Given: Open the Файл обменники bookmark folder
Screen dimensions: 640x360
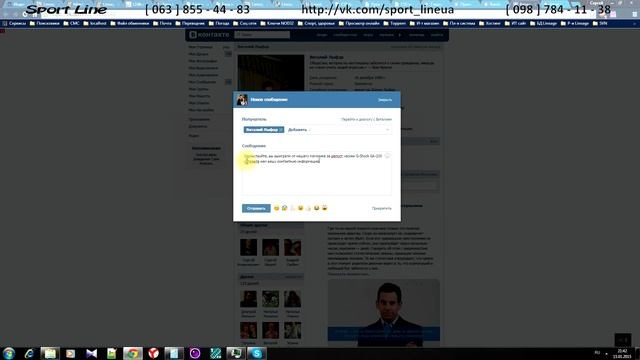Looking at the screenshot, I should [x=130, y=24].
